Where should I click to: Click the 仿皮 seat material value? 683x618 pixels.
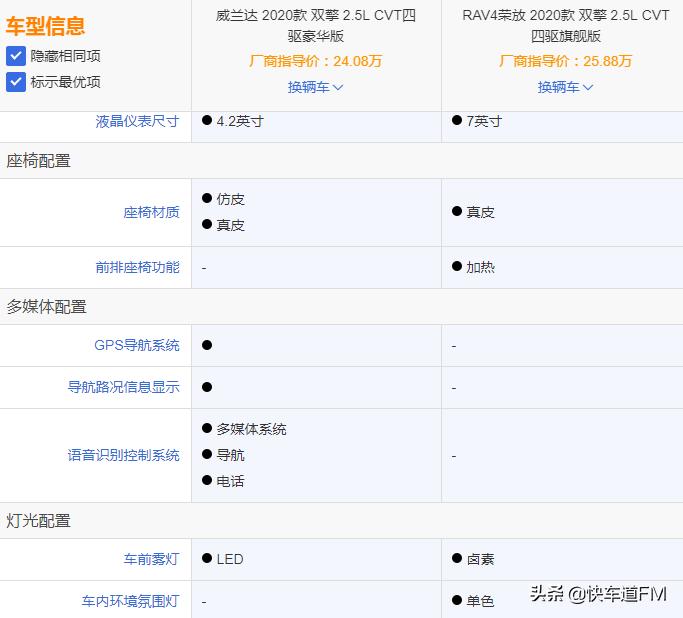click(230, 199)
